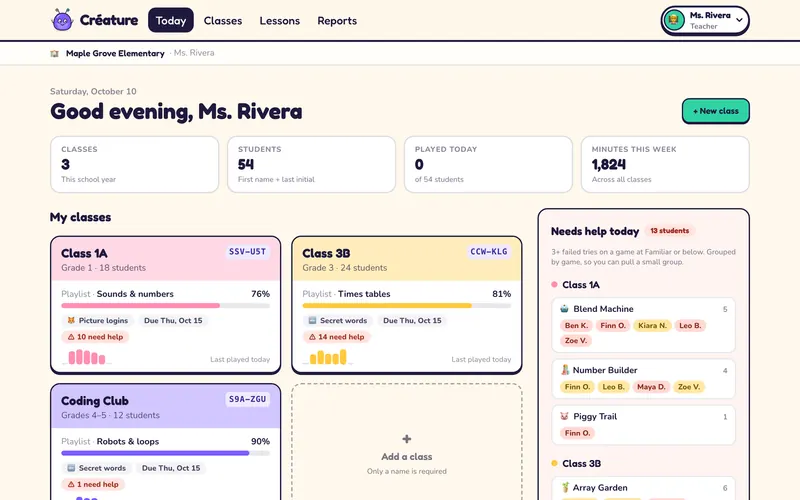Click the warning icon in 14 need help
This screenshot has height=500, width=800.
click(x=312, y=337)
